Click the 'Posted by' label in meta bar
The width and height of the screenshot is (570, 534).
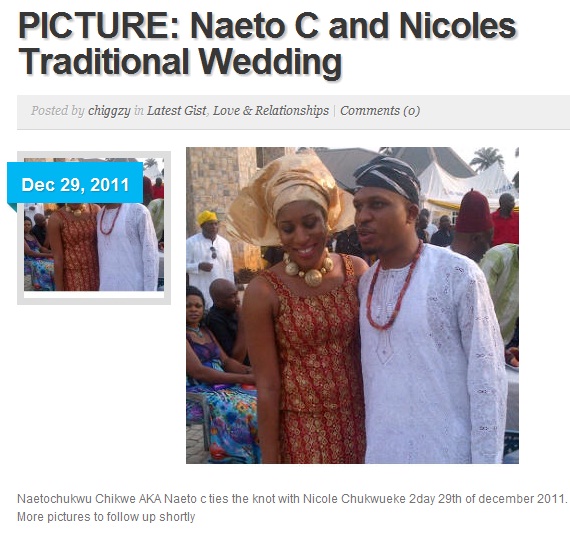57,111
